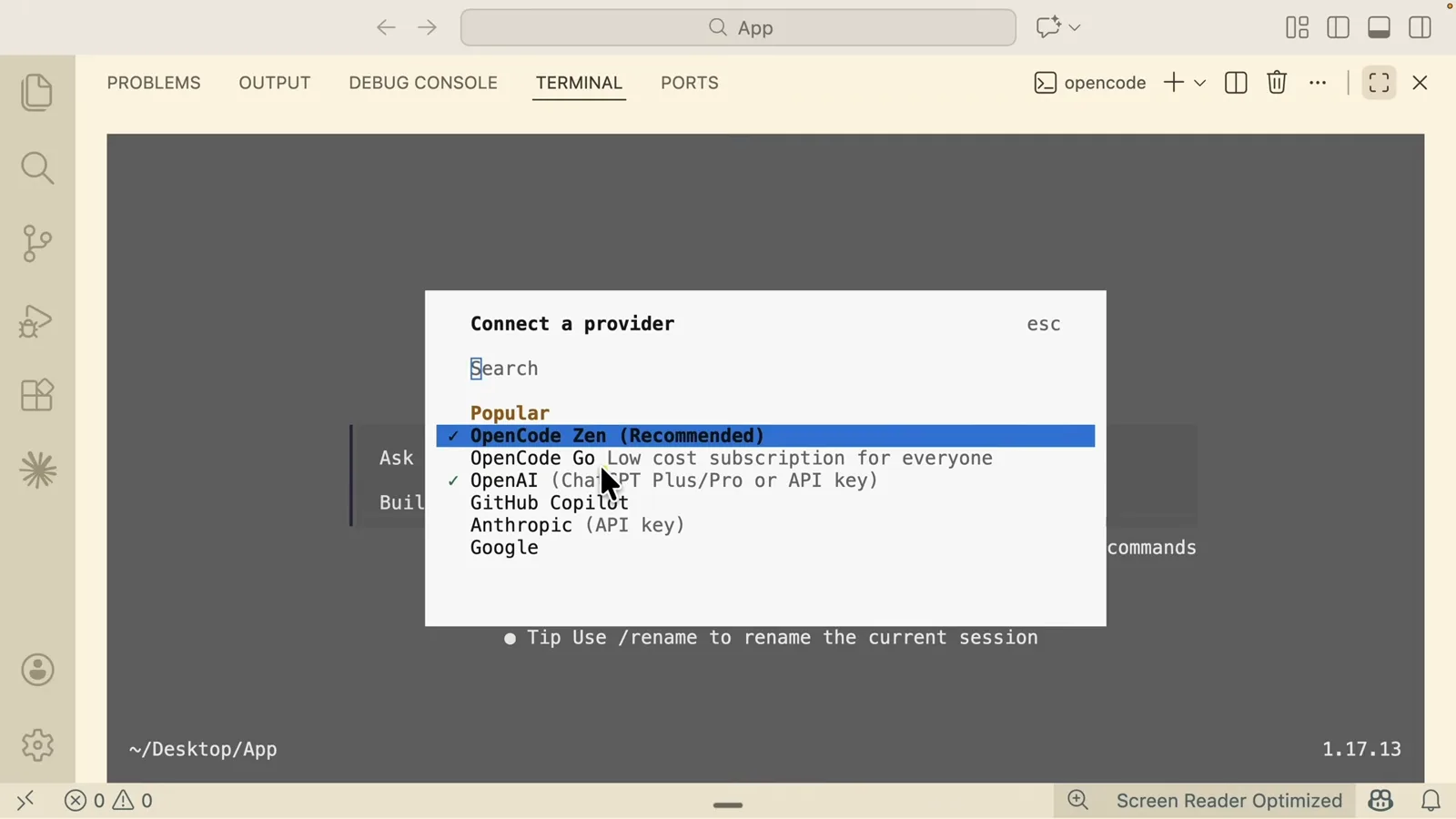
Task: Choose the Anthropic (API key) provider
Action: 765,525
